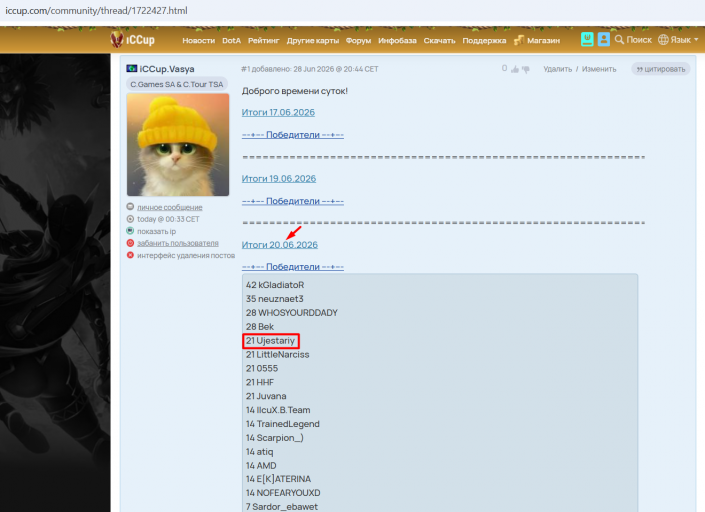Click the browser address bar URL
705x512 pixels.
[x=96, y=10]
